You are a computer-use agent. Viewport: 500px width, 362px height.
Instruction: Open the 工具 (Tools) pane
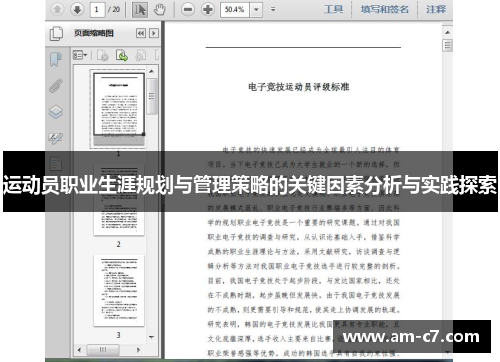(333, 9)
